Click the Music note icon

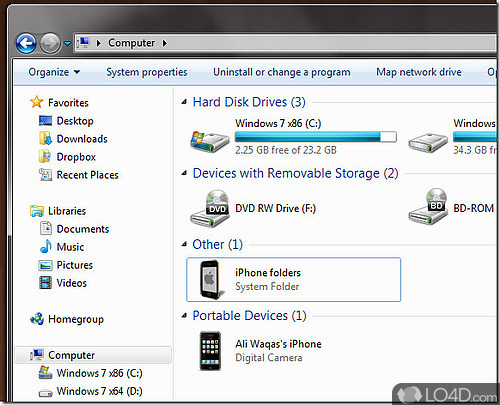pyautogui.click(x=46, y=246)
